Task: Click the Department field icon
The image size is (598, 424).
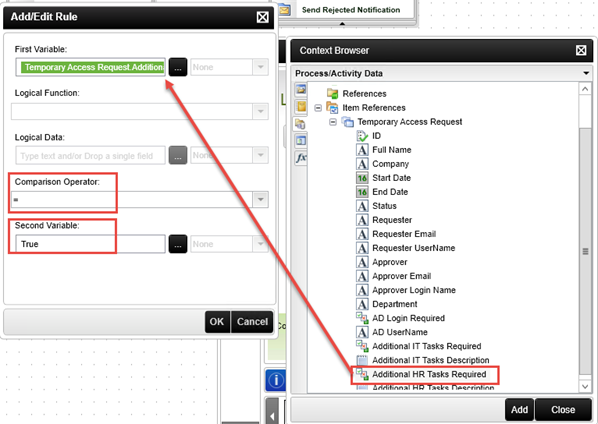Action: point(362,304)
